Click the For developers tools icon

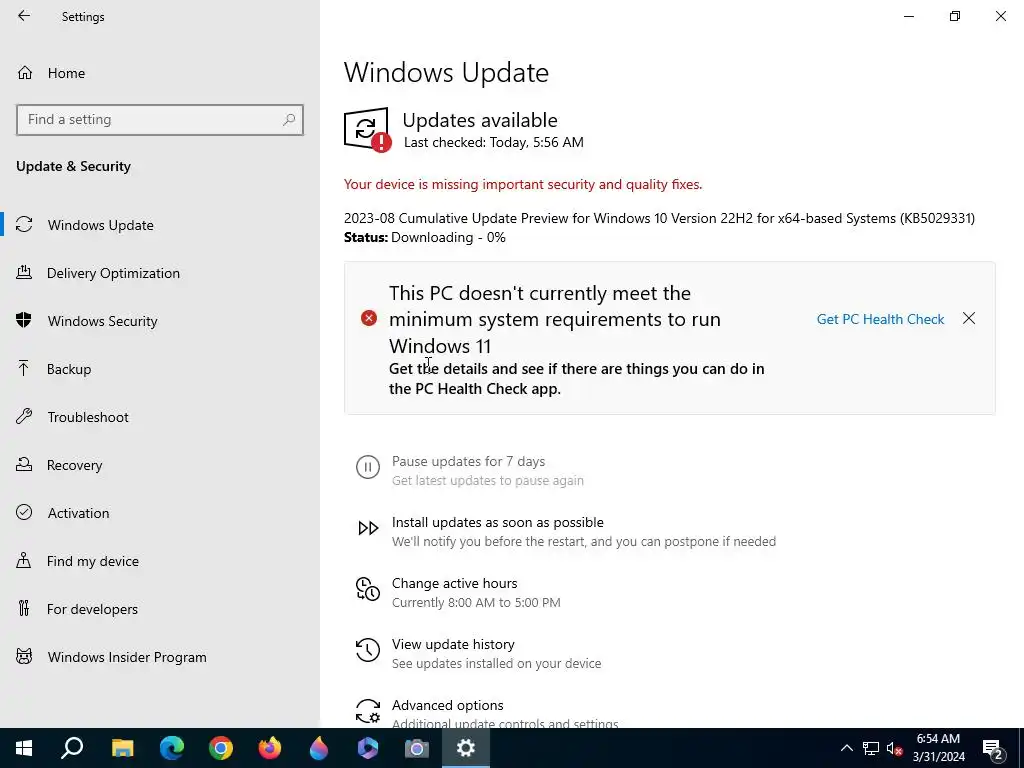point(24,609)
